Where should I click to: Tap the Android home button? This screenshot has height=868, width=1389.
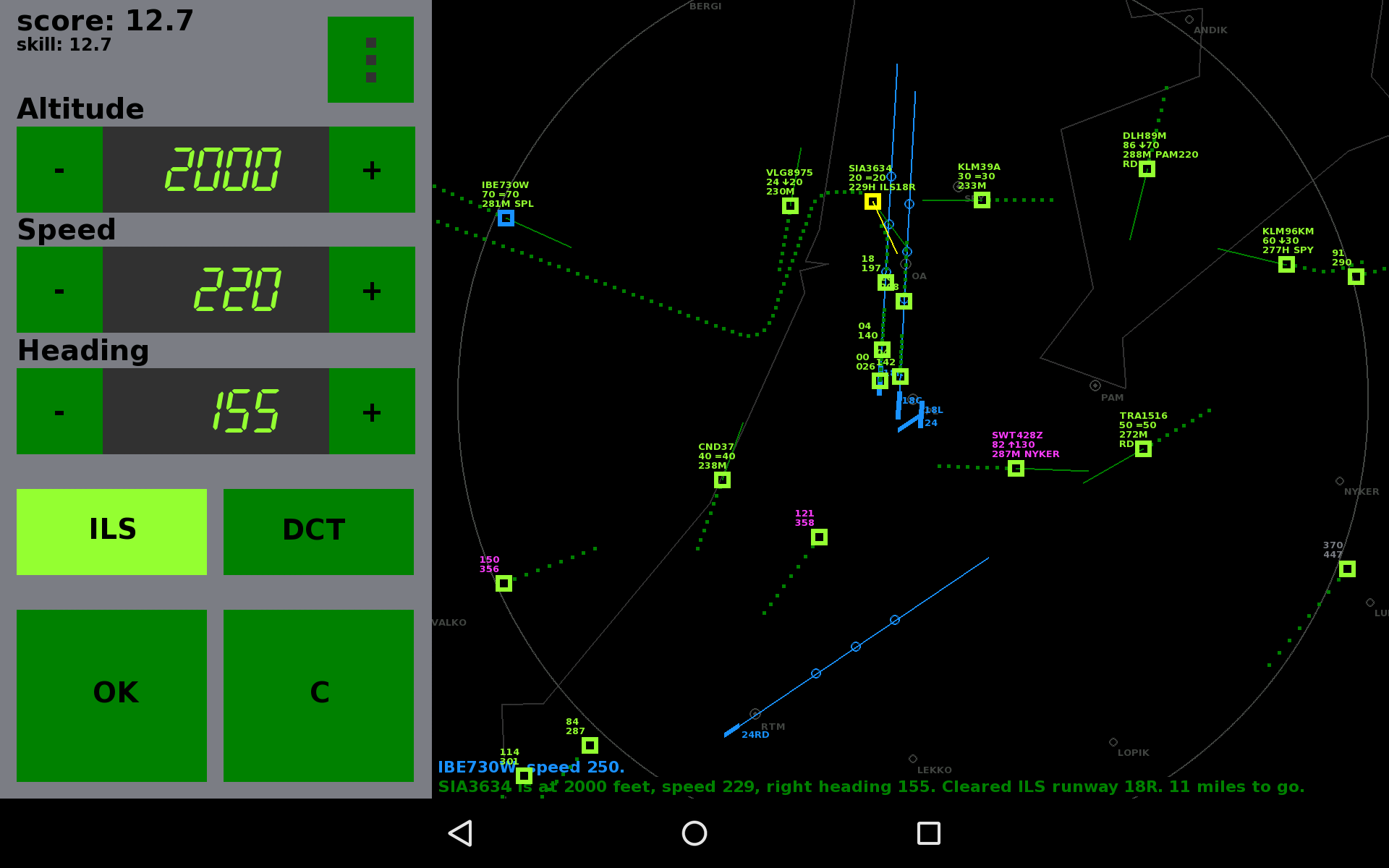click(x=694, y=833)
